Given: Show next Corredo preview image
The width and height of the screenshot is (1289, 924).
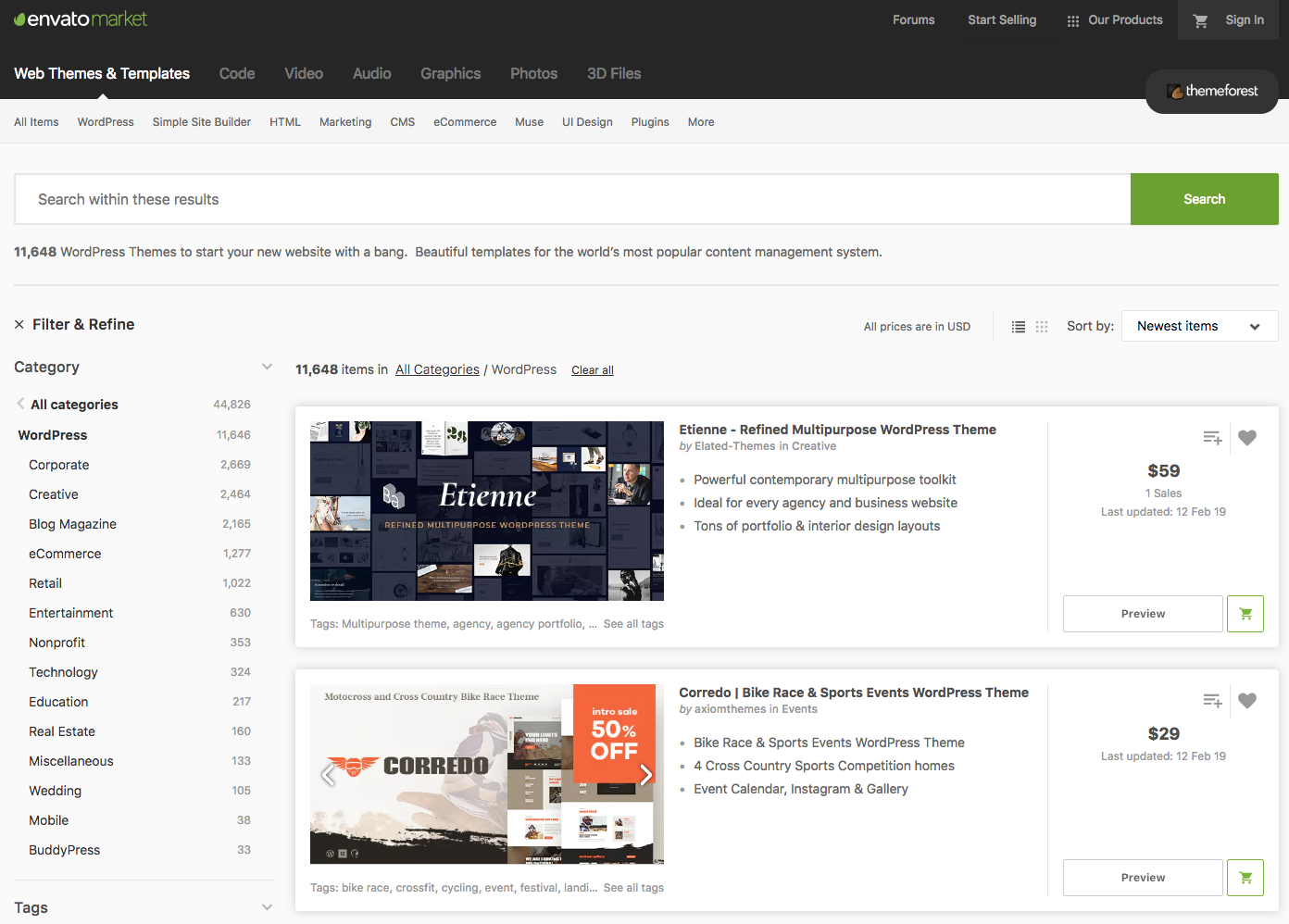Looking at the screenshot, I should coord(646,774).
